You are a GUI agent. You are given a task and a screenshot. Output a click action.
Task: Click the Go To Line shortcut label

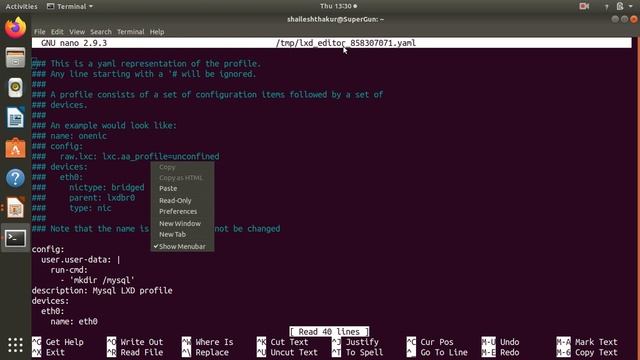pos(437,352)
